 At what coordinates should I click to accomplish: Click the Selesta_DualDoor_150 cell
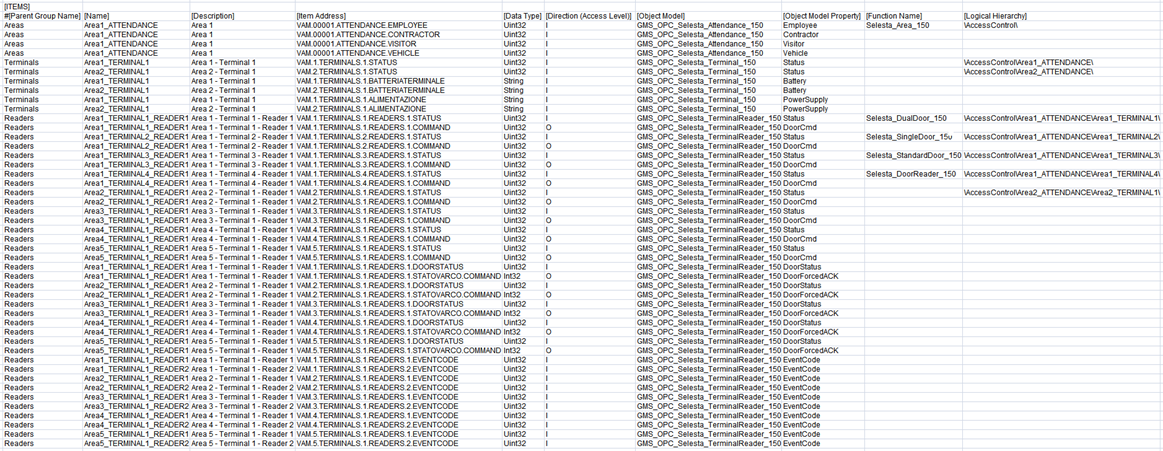click(x=905, y=118)
